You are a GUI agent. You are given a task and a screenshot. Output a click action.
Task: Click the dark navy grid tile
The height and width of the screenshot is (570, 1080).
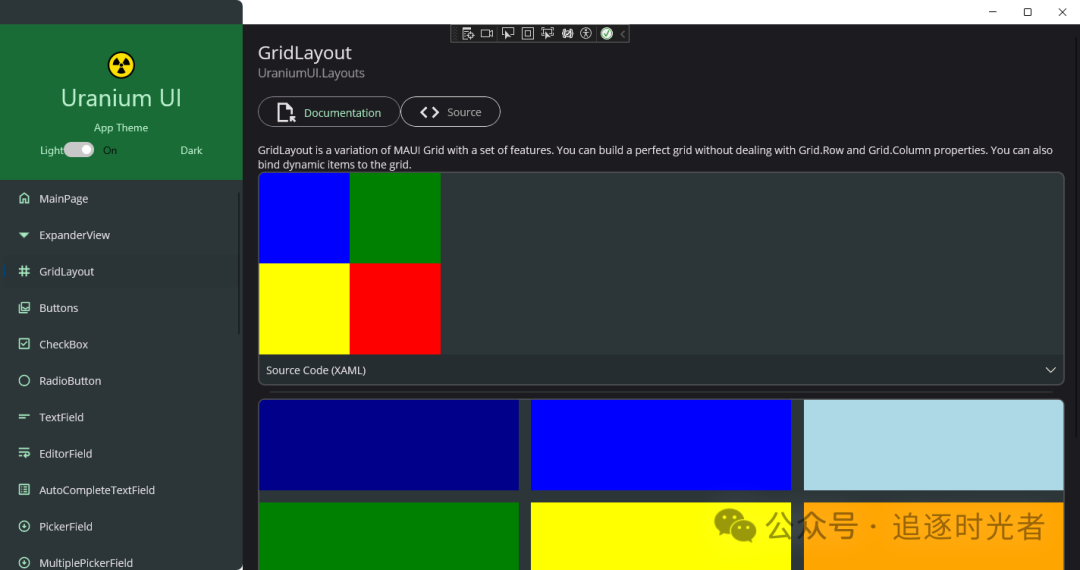point(389,445)
